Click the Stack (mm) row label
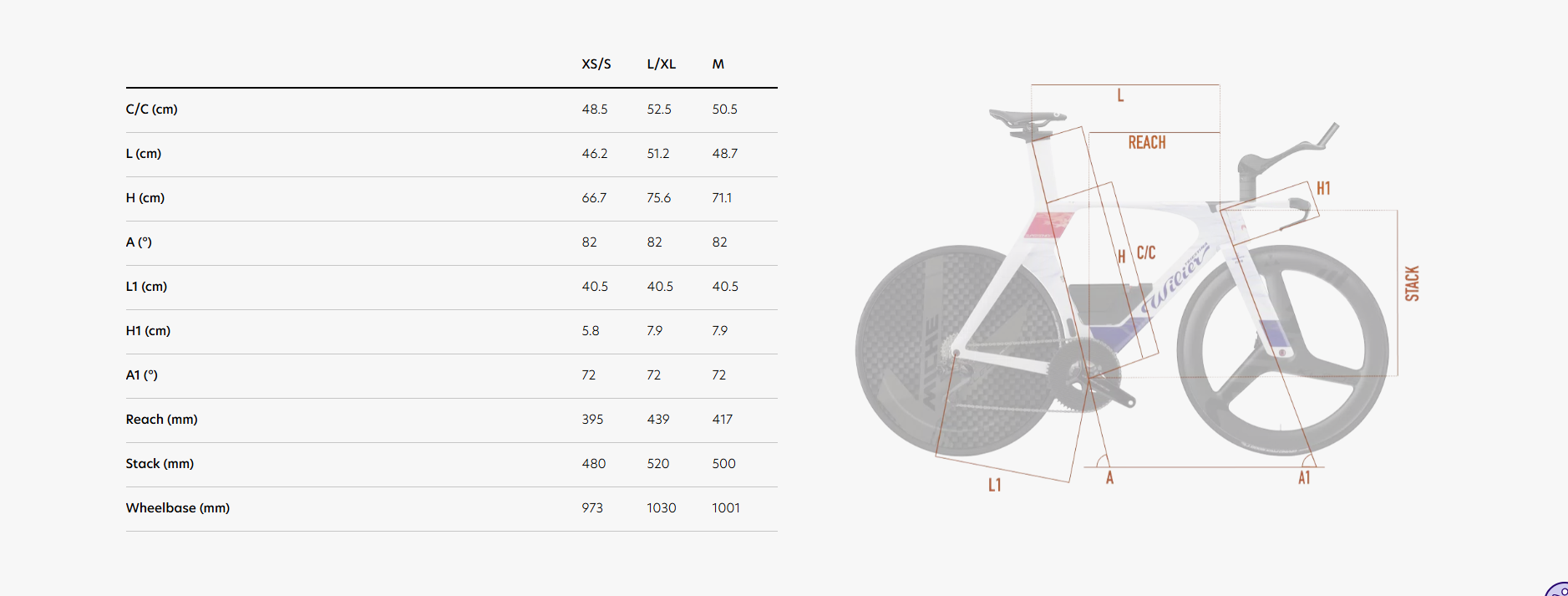The width and height of the screenshot is (1568, 596). 160,464
